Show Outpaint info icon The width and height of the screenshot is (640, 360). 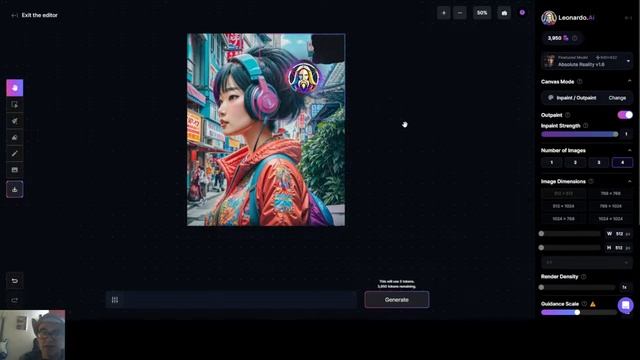pyautogui.click(x=568, y=115)
